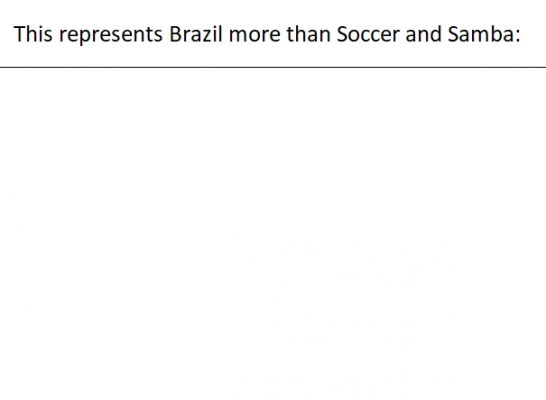Click the space between "Soccer" and "and"
This screenshot has width=546, height=400.
click(x=403, y=35)
